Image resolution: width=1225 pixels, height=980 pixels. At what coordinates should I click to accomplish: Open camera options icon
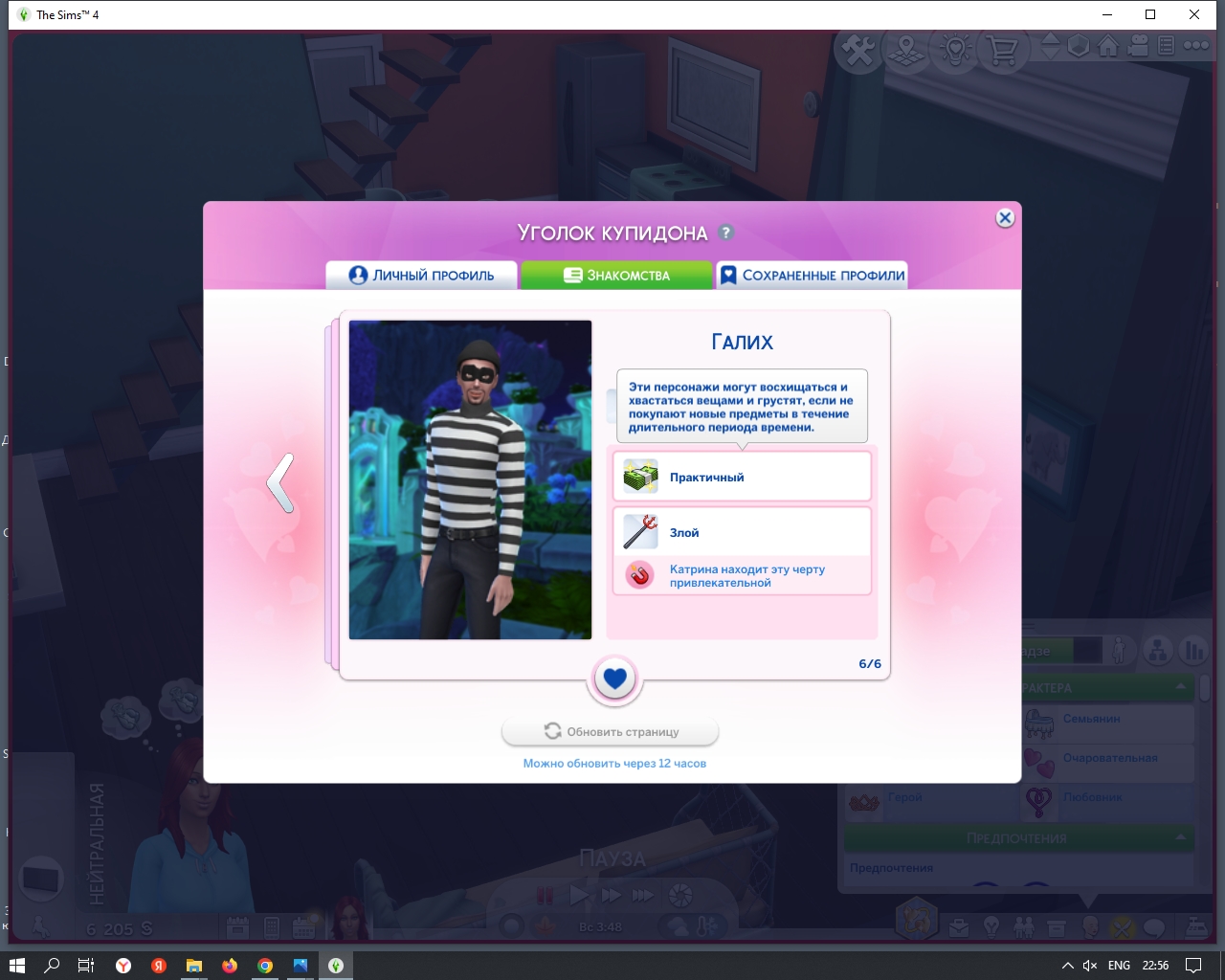[x=1138, y=46]
